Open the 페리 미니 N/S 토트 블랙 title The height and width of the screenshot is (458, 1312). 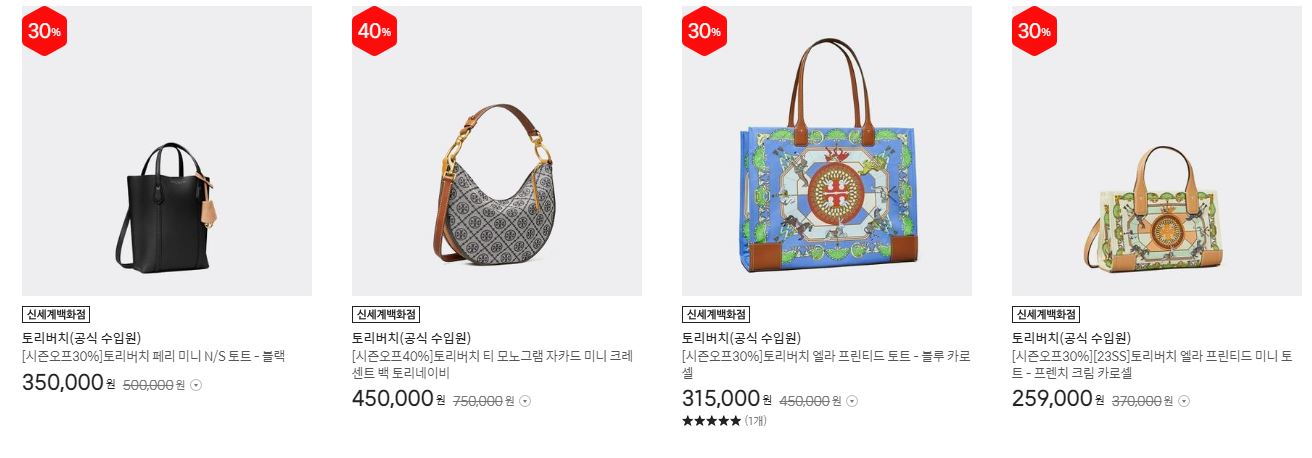pyautogui.click(x=154, y=356)
